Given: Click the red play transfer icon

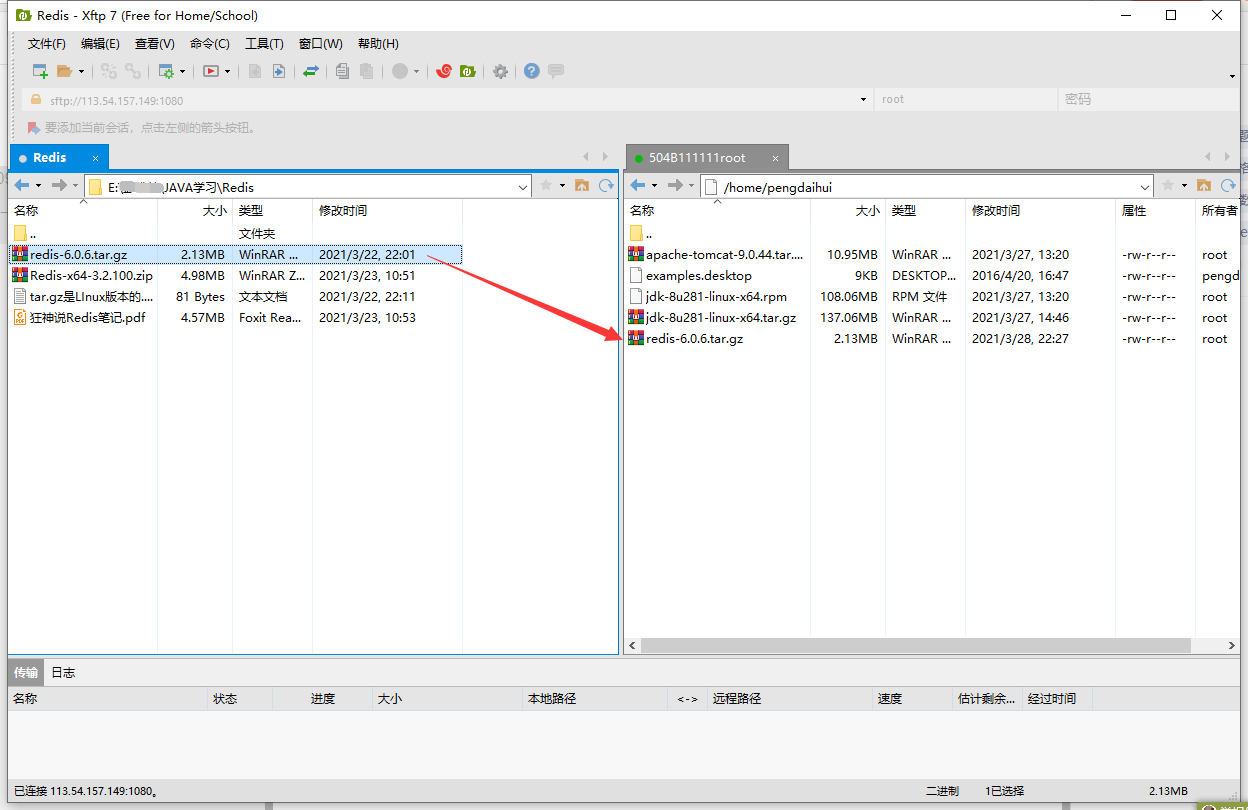Looking at the screenshot, I should tap(211, 71).
